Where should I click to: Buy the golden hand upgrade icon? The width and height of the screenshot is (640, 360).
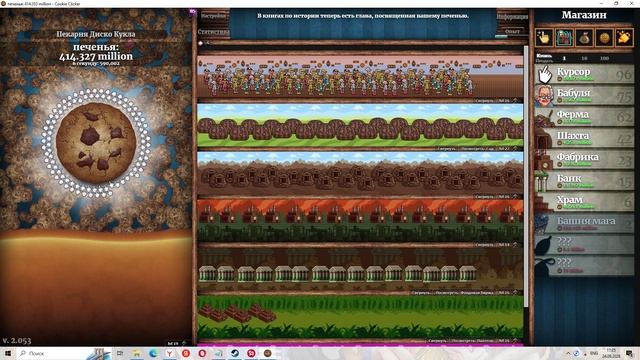click(624, 38)
